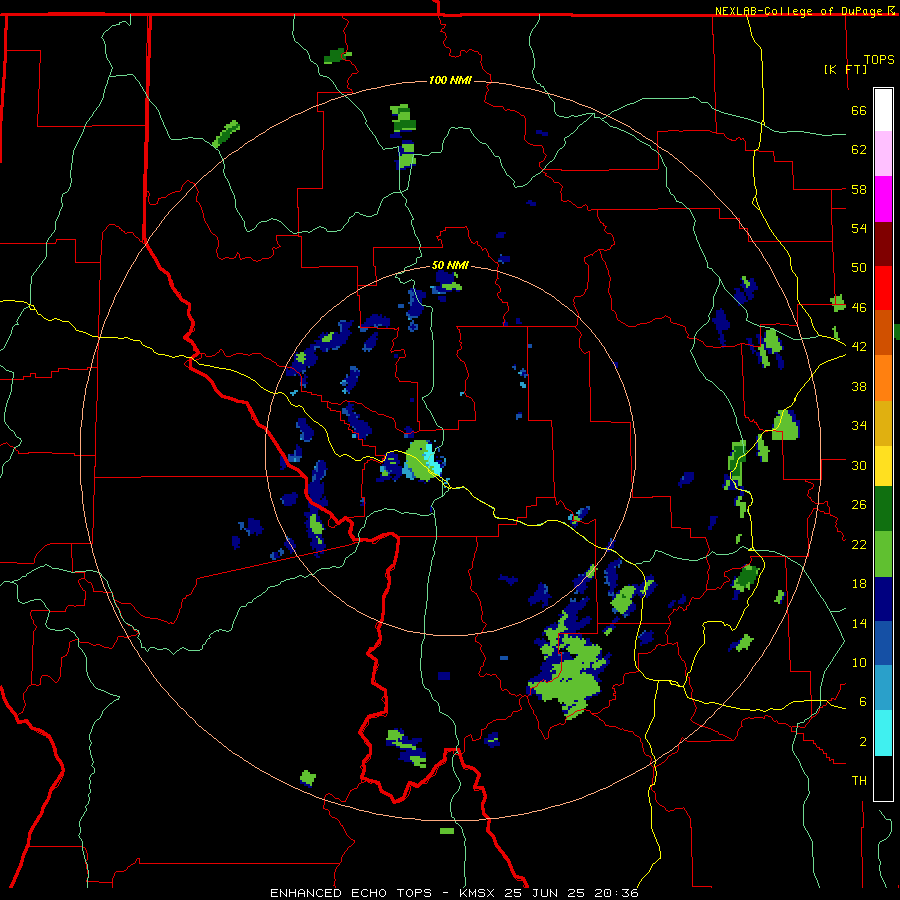Click the legend value 62

[x=859, y=150]
